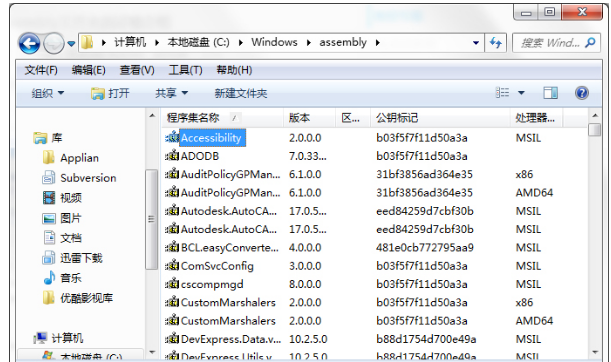
Task: Open the 工具(T) menu
Action: (x=185, y=70)
